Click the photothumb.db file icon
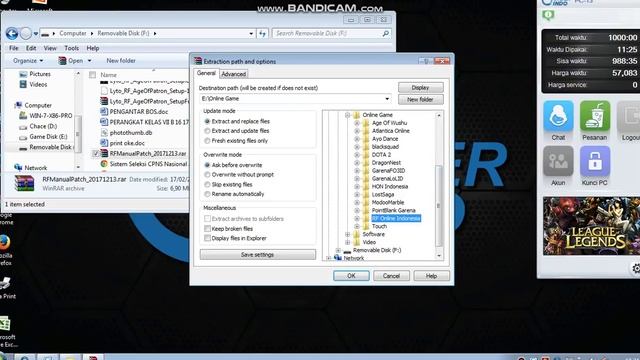This screenshot has width=640, height=360. pyautogui.click(x=104, y=133)
